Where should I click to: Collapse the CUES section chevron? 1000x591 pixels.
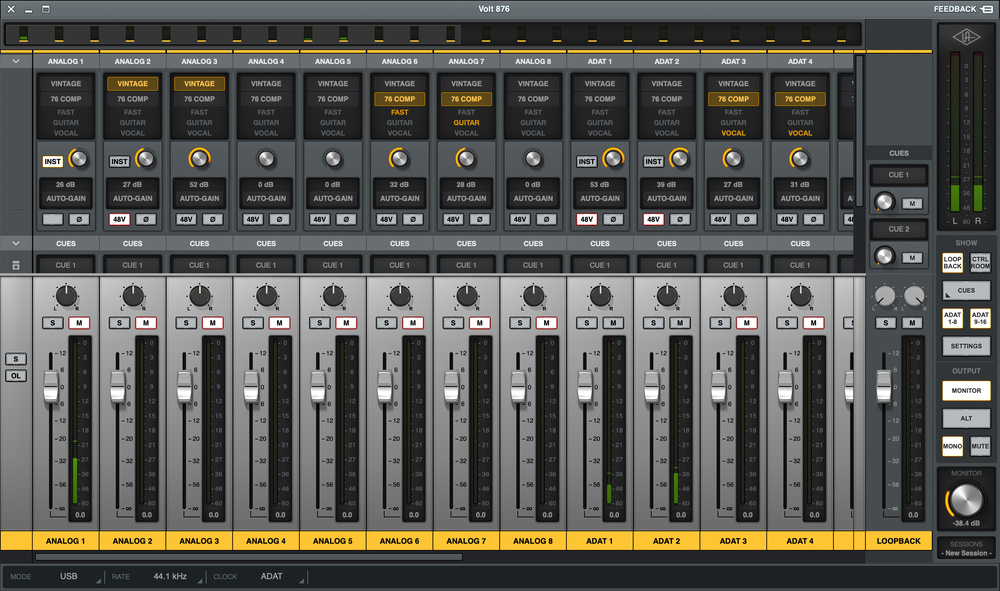click(x=16, y=243)
